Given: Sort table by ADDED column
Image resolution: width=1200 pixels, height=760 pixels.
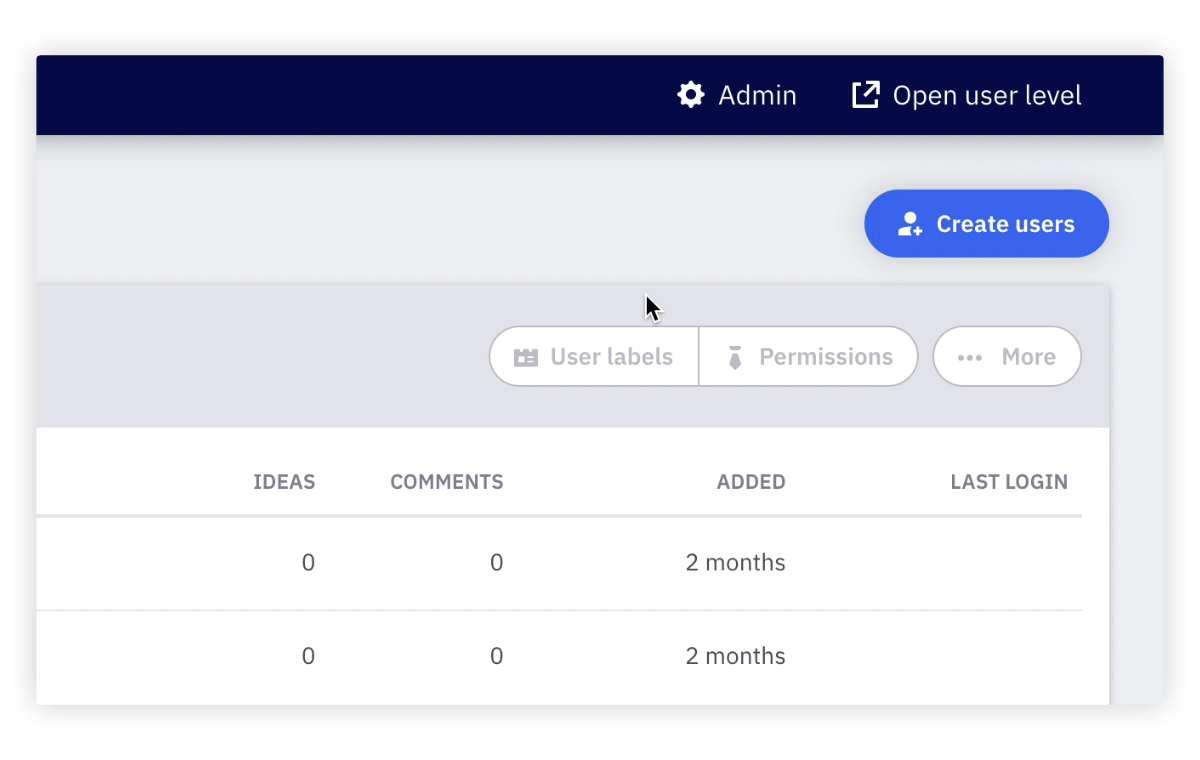Looking at the screenshot, I should [751, 482].
